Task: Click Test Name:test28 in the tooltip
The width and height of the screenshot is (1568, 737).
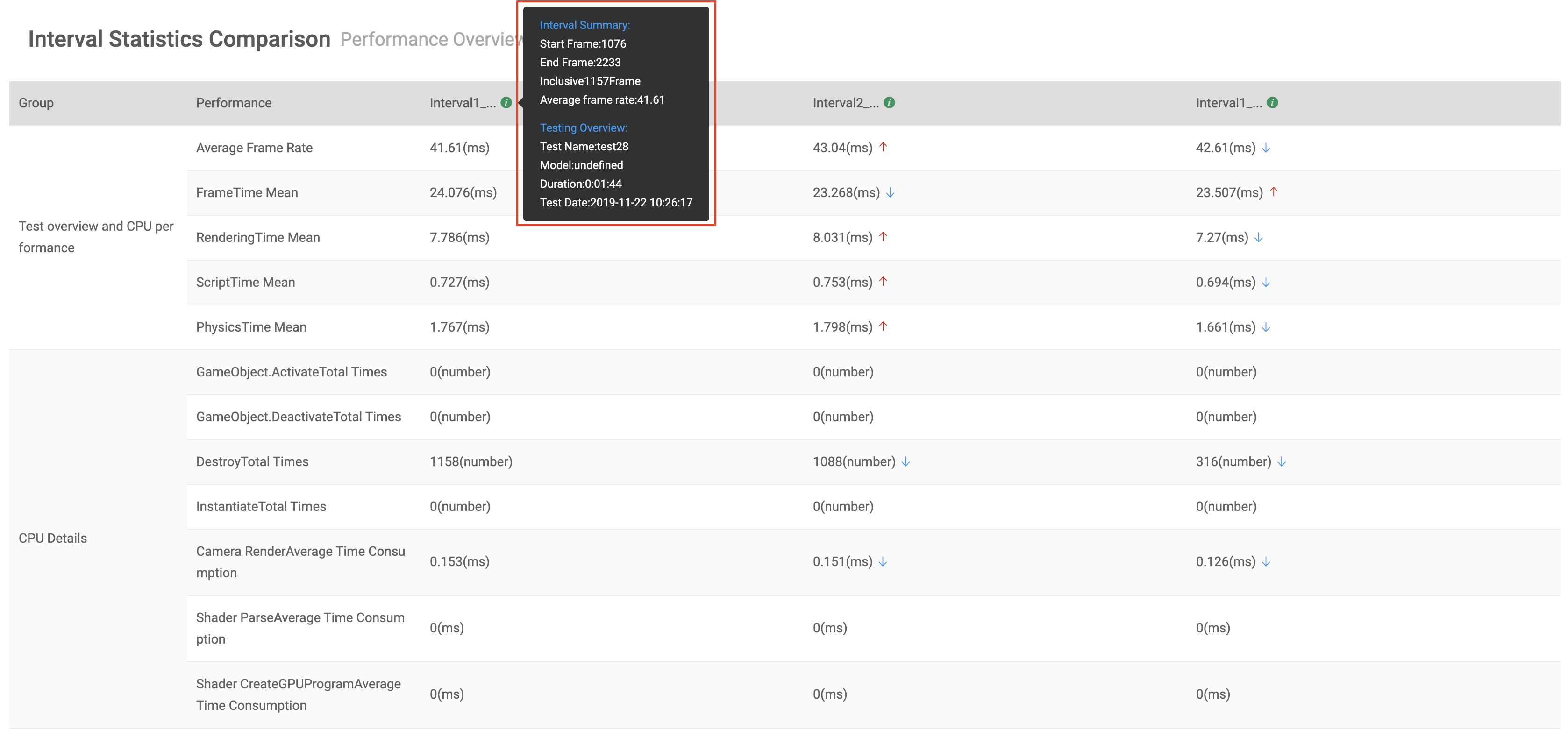Action: pos(584,147)
